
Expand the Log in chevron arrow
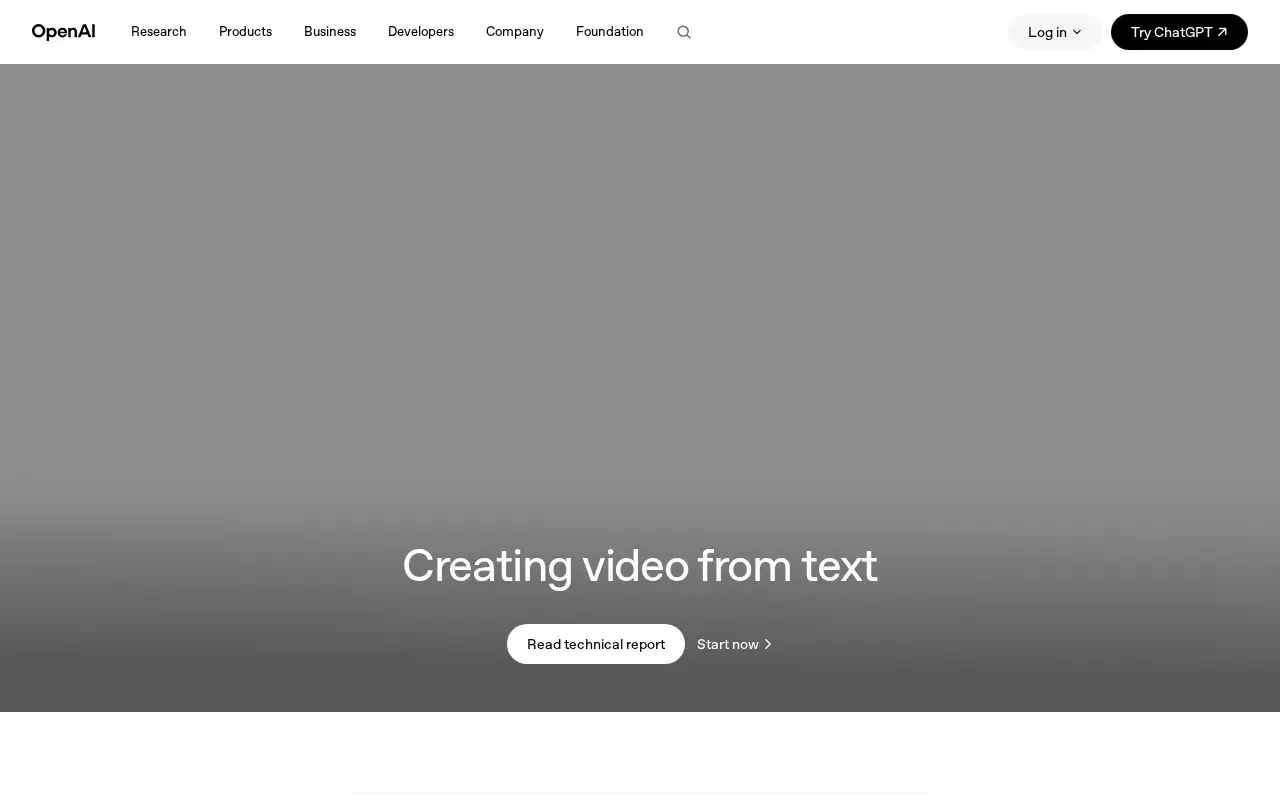(1077, 32)
